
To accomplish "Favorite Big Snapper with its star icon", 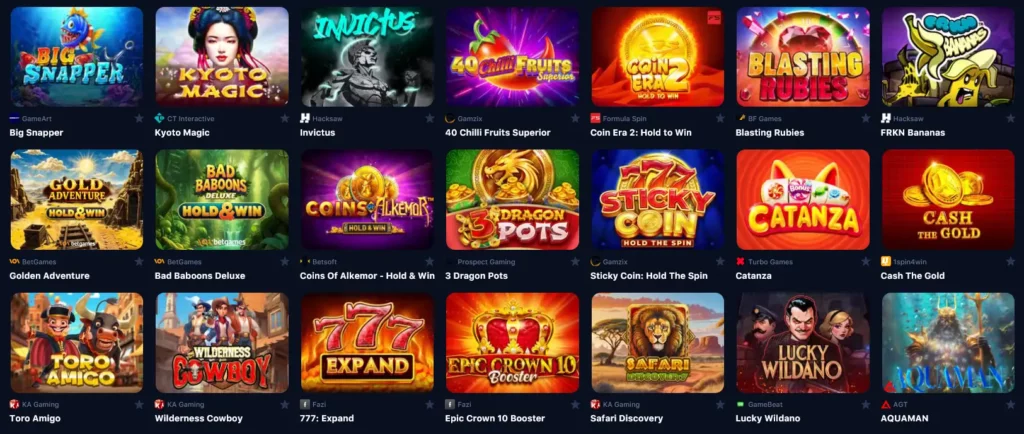I will point(138,119).
